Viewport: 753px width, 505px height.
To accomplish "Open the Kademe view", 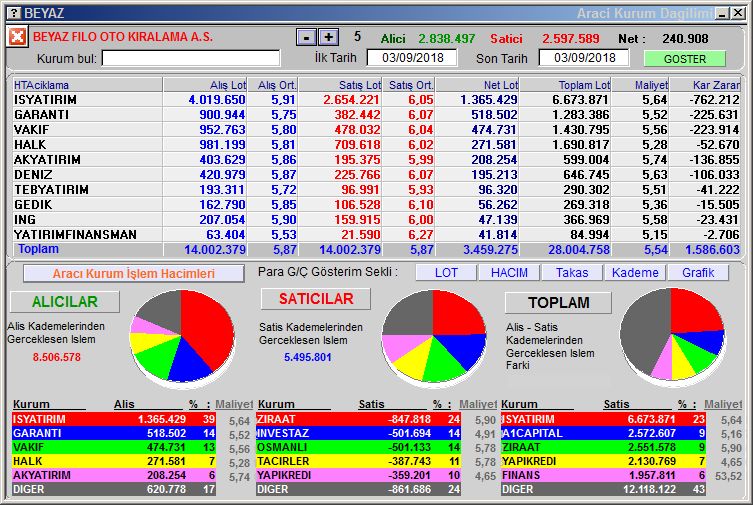I will pos(635,273).
